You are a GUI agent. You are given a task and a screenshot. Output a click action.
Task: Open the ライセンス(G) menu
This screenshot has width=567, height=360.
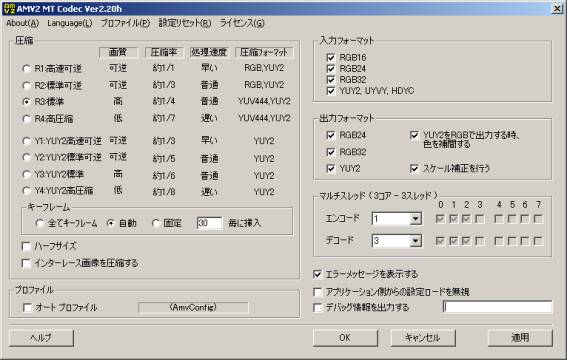[242, 23]
